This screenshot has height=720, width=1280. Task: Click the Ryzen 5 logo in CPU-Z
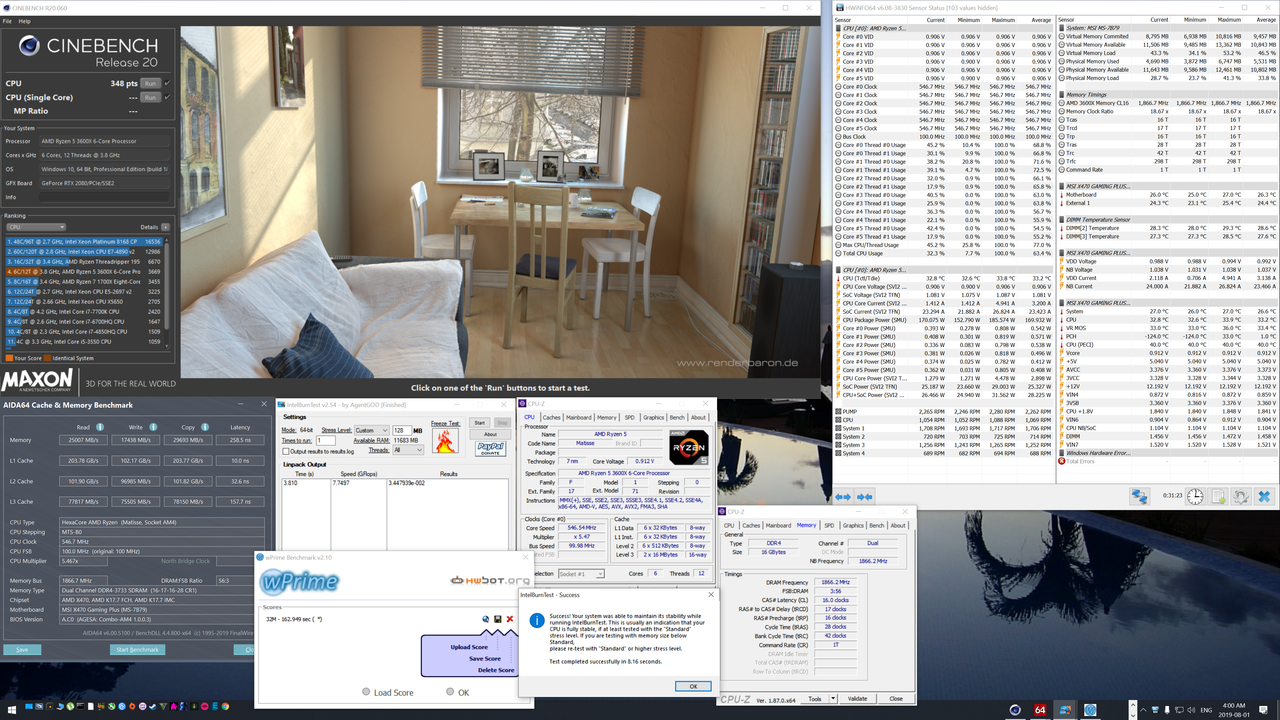pyautogui.click(x=689, y=446)
